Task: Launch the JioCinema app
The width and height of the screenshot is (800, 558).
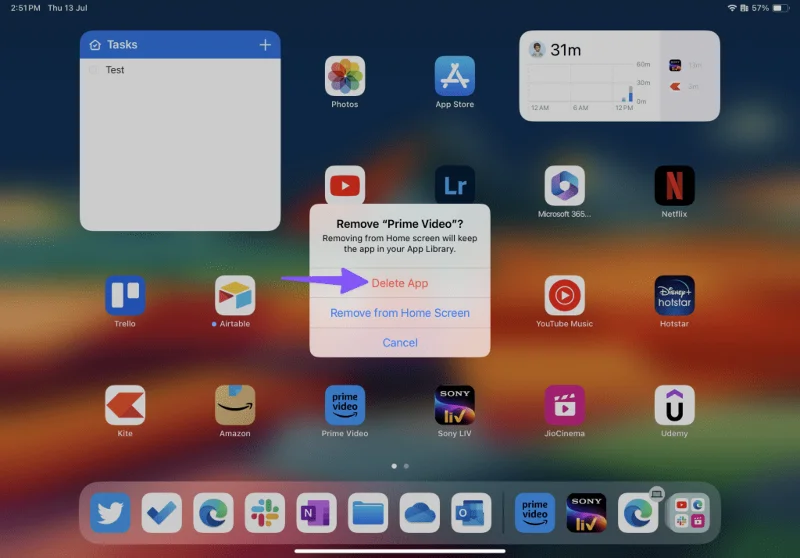Action: [x=564, y=405]
